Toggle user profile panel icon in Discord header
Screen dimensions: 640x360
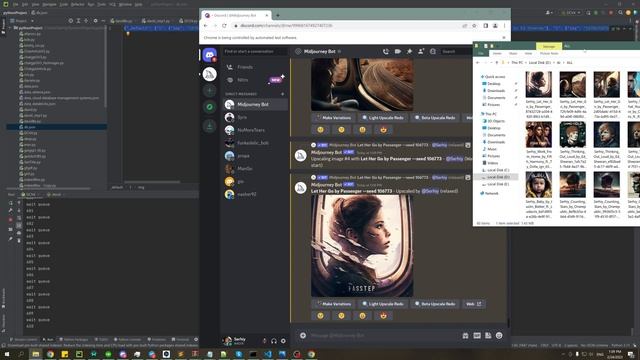[x=433, y=51]
